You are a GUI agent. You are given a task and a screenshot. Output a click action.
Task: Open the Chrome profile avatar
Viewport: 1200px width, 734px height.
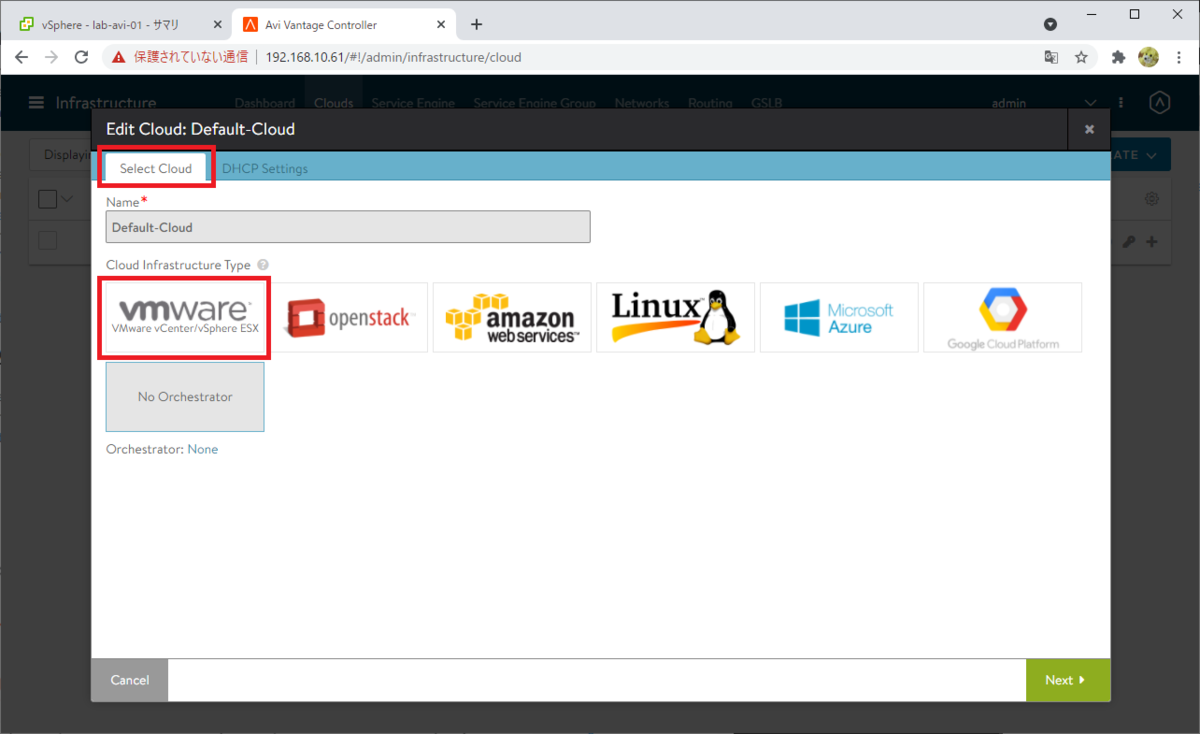(x=1148, y=57)
